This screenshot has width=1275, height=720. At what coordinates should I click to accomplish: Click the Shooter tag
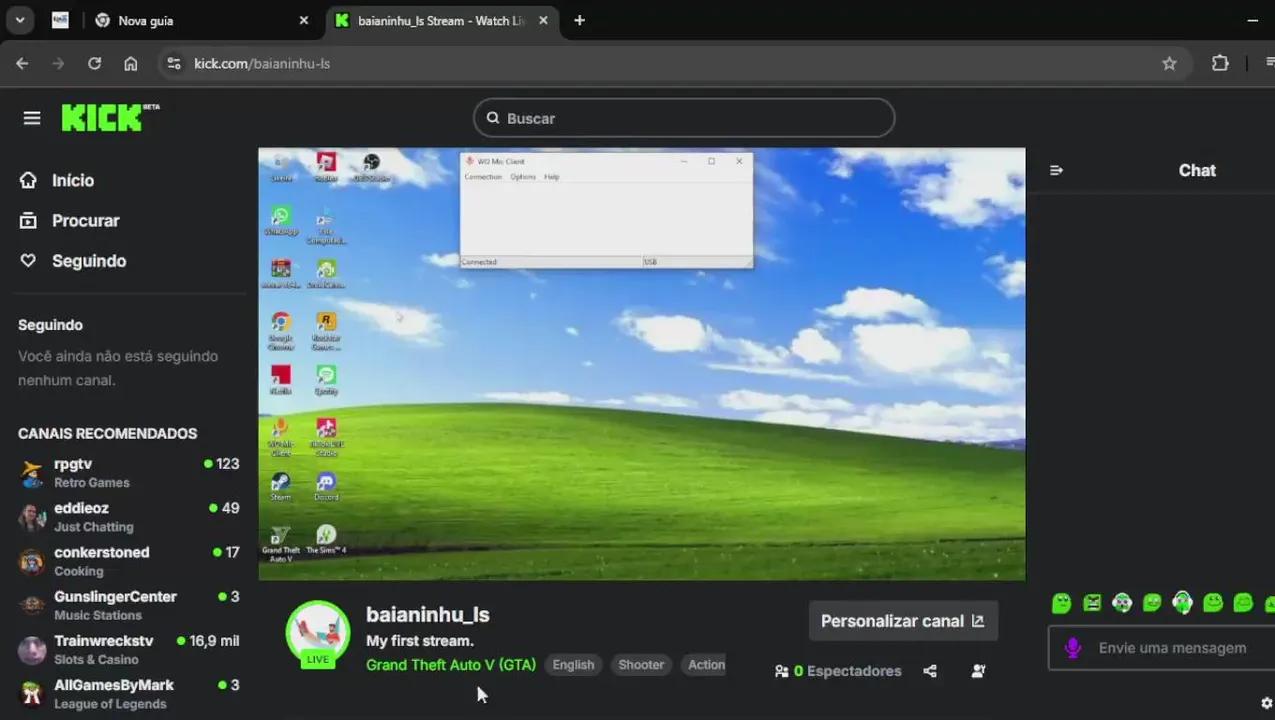(x=641, y=665)
